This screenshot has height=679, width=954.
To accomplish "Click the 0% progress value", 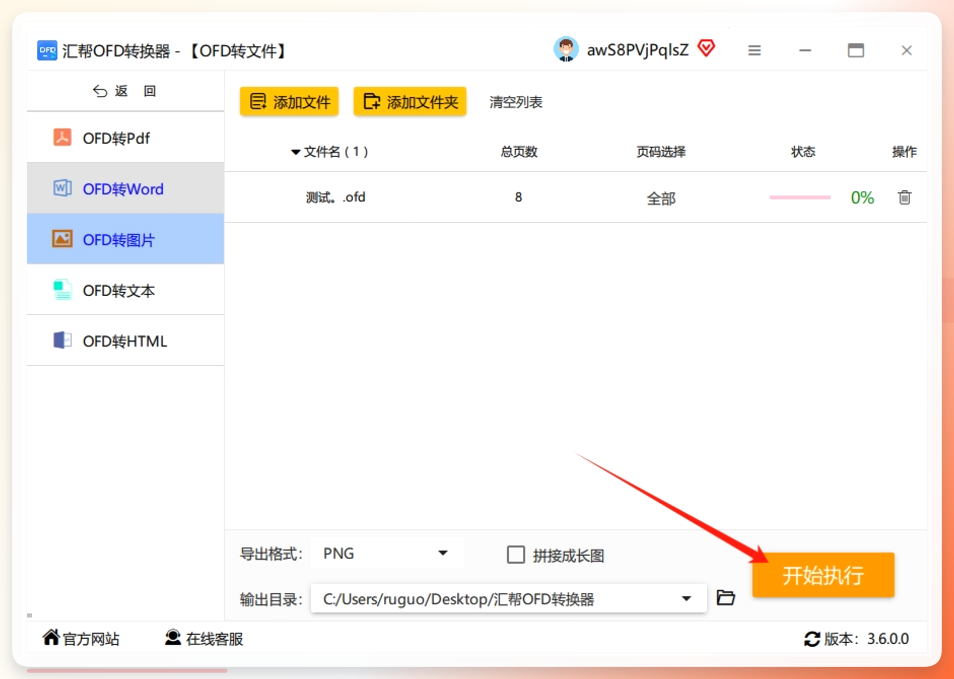I will 862,197.
